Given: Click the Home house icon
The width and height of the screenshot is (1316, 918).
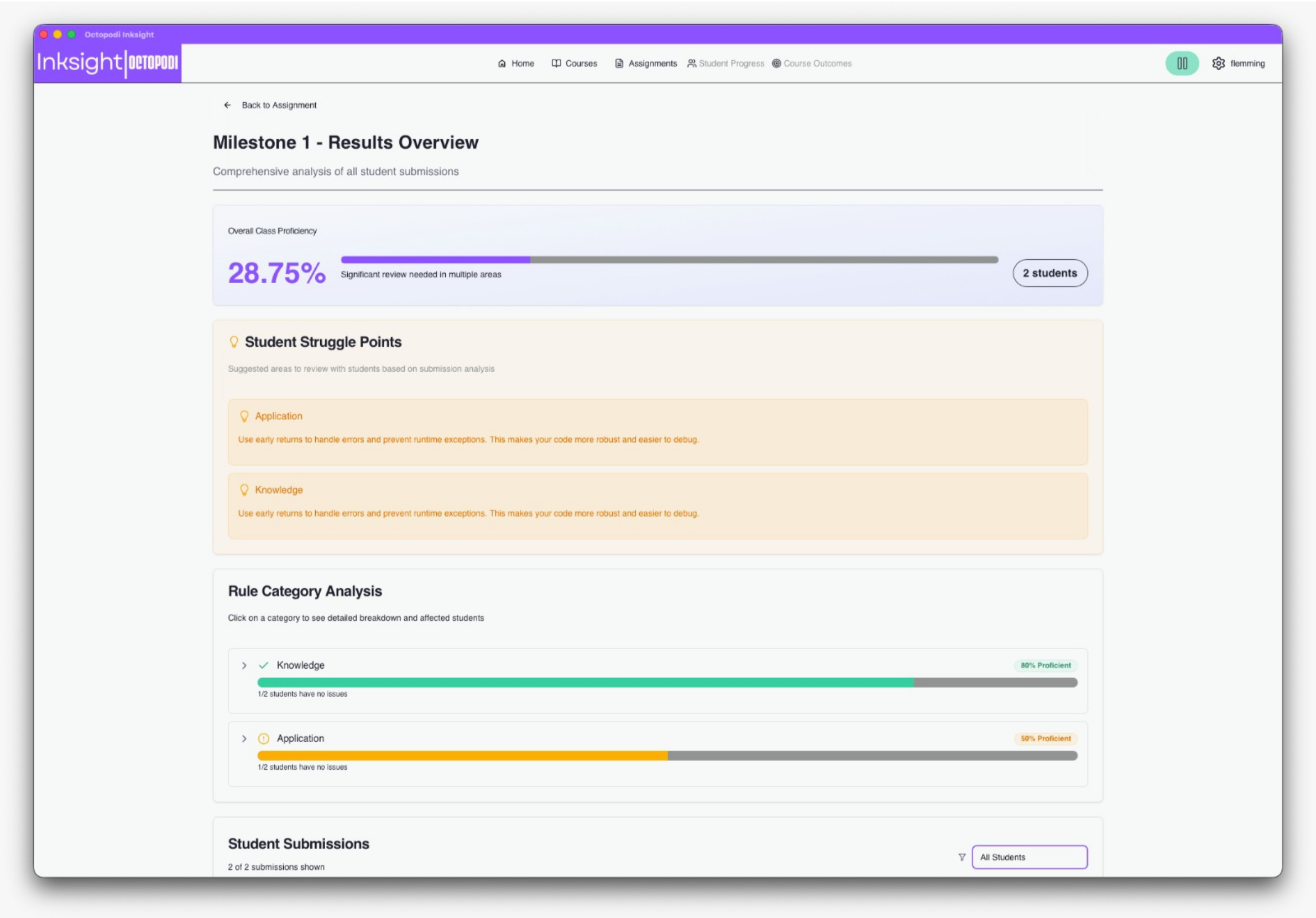Looking at the screenshot, I should 502,64.
